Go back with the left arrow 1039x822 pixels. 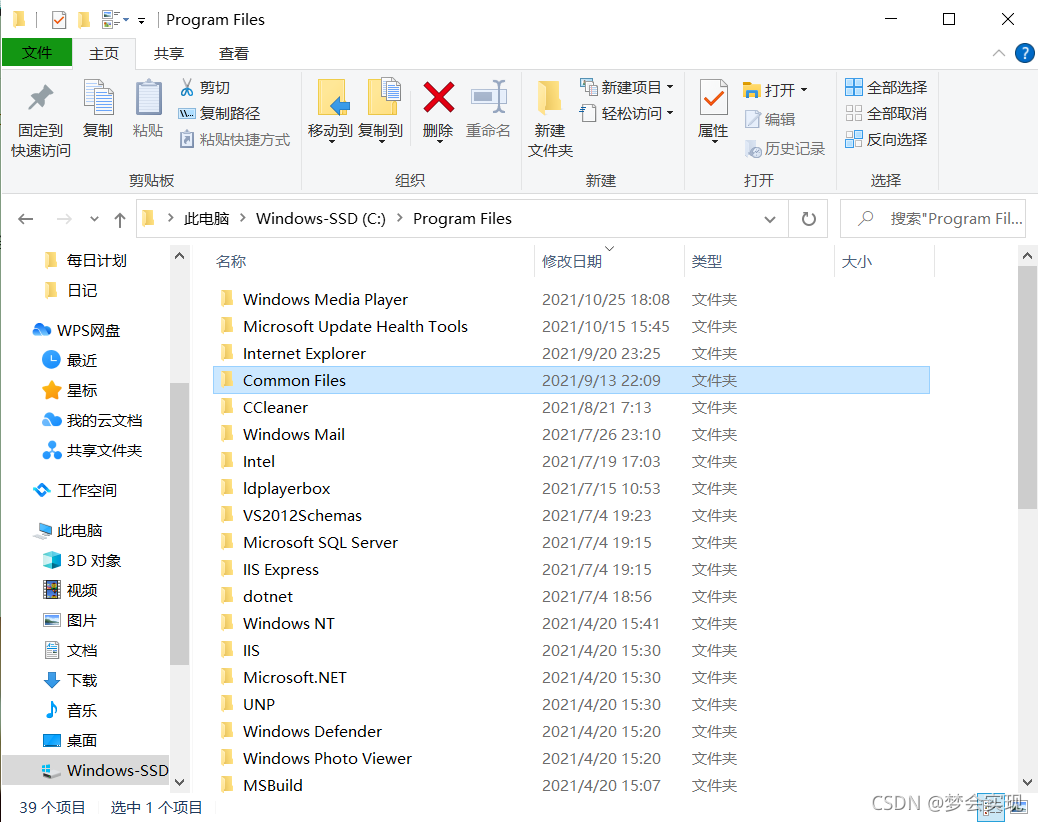(26, 219)
